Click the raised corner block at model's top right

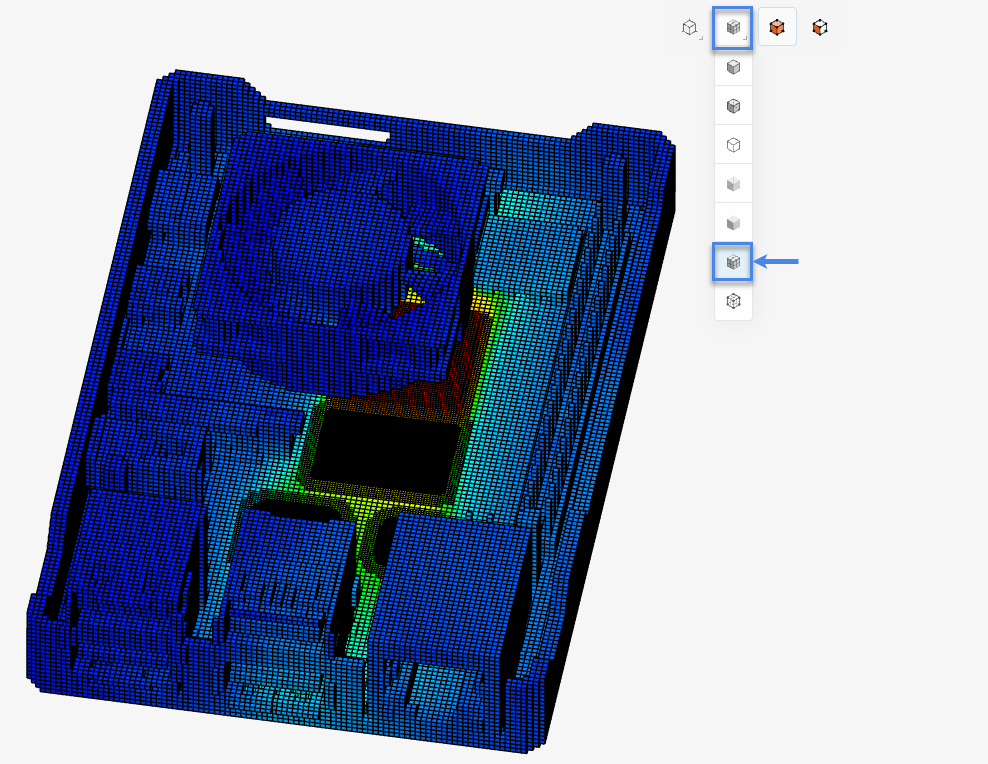pyautogui.click(x=622, y=160)
